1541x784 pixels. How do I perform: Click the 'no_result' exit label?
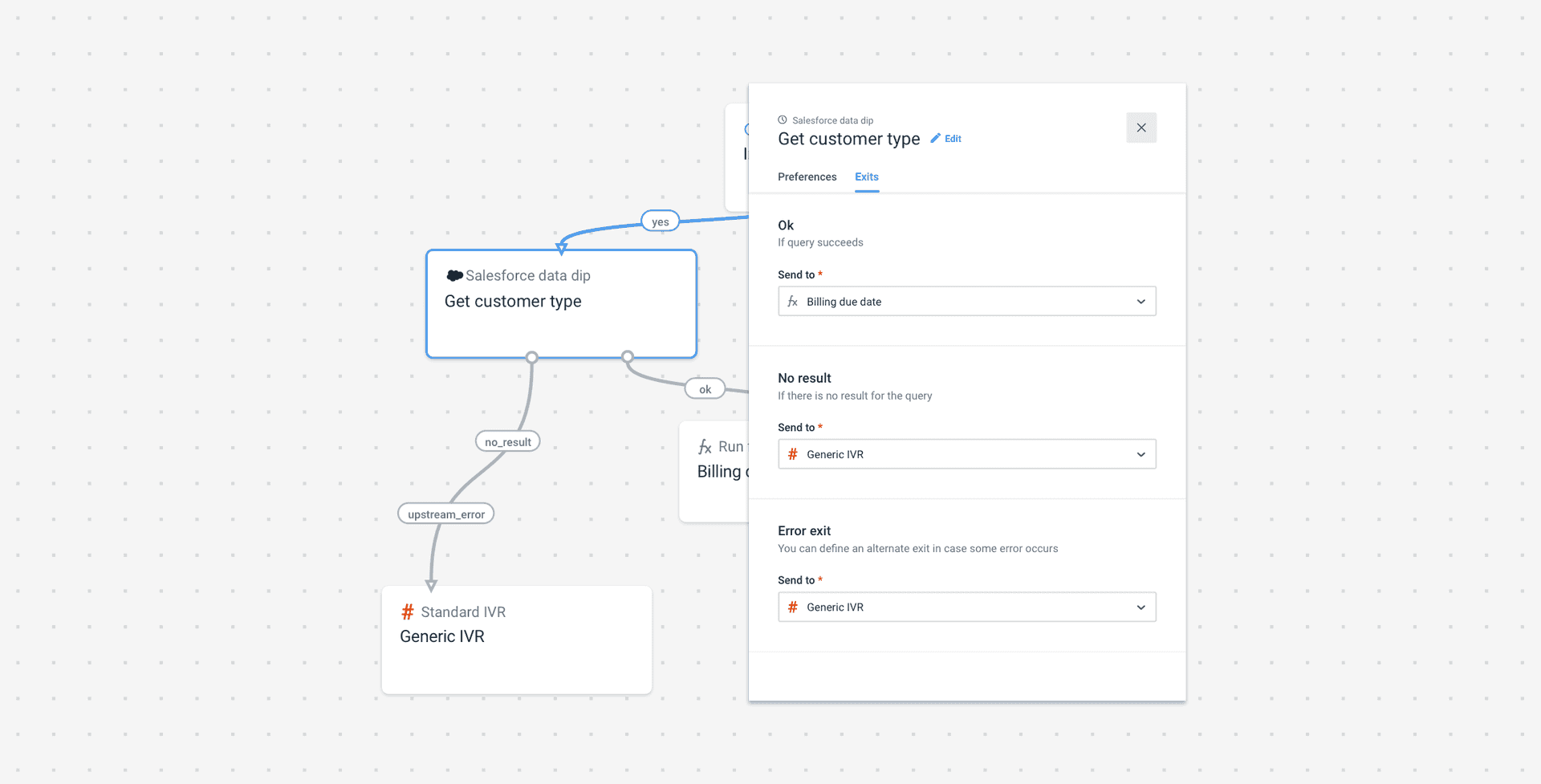pos(506,441)
